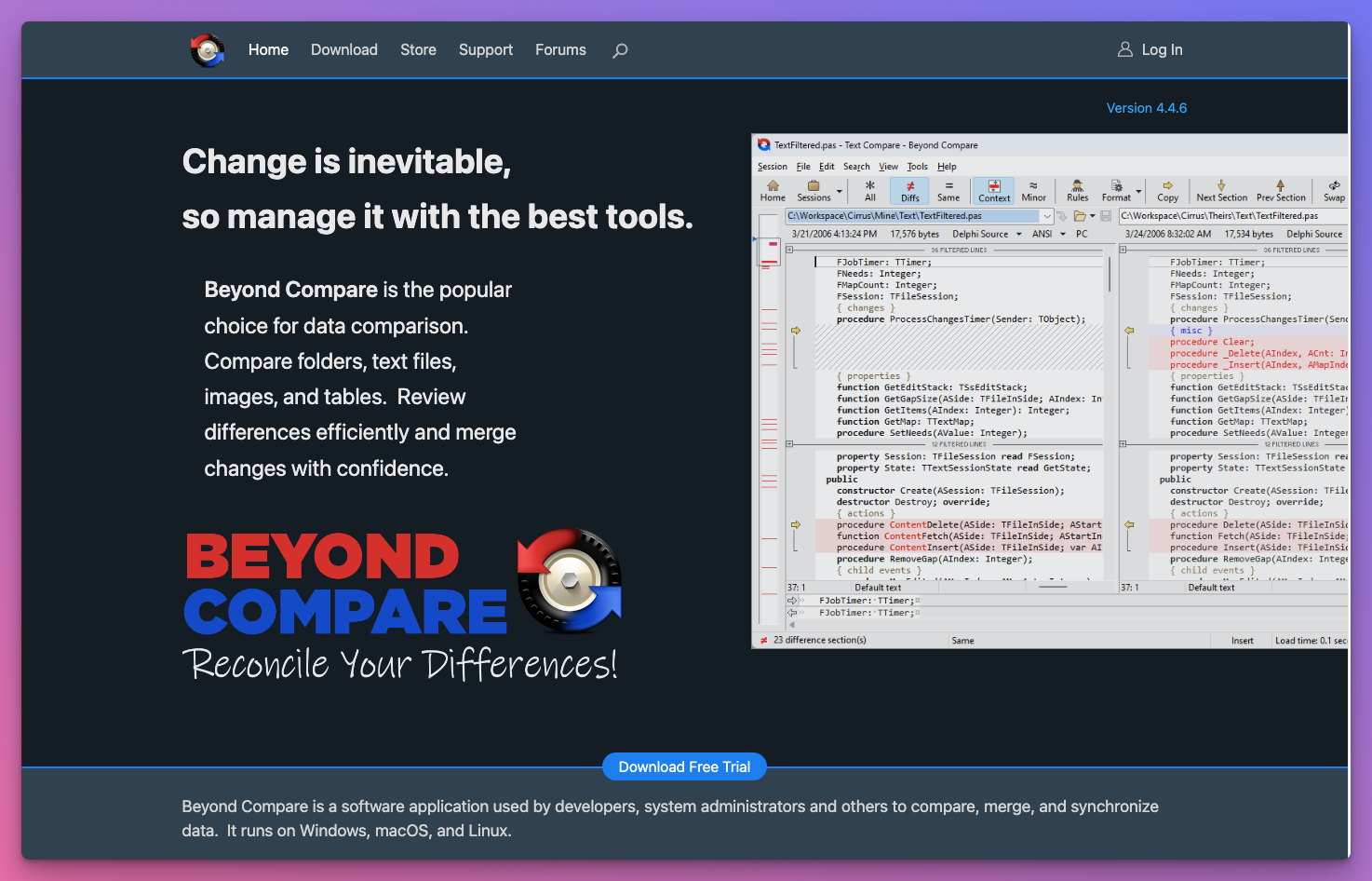This screenshot has height=881, width=1372.
Task: Click the '17,576 bytes' file size text
Action: 915,235
